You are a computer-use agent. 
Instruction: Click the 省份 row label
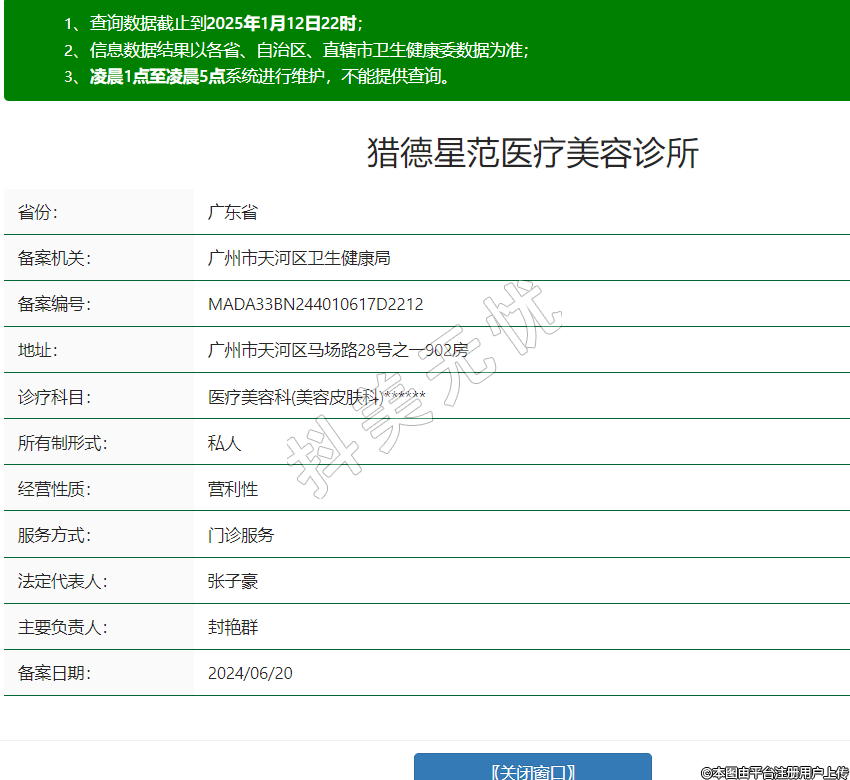pos(38,213)
